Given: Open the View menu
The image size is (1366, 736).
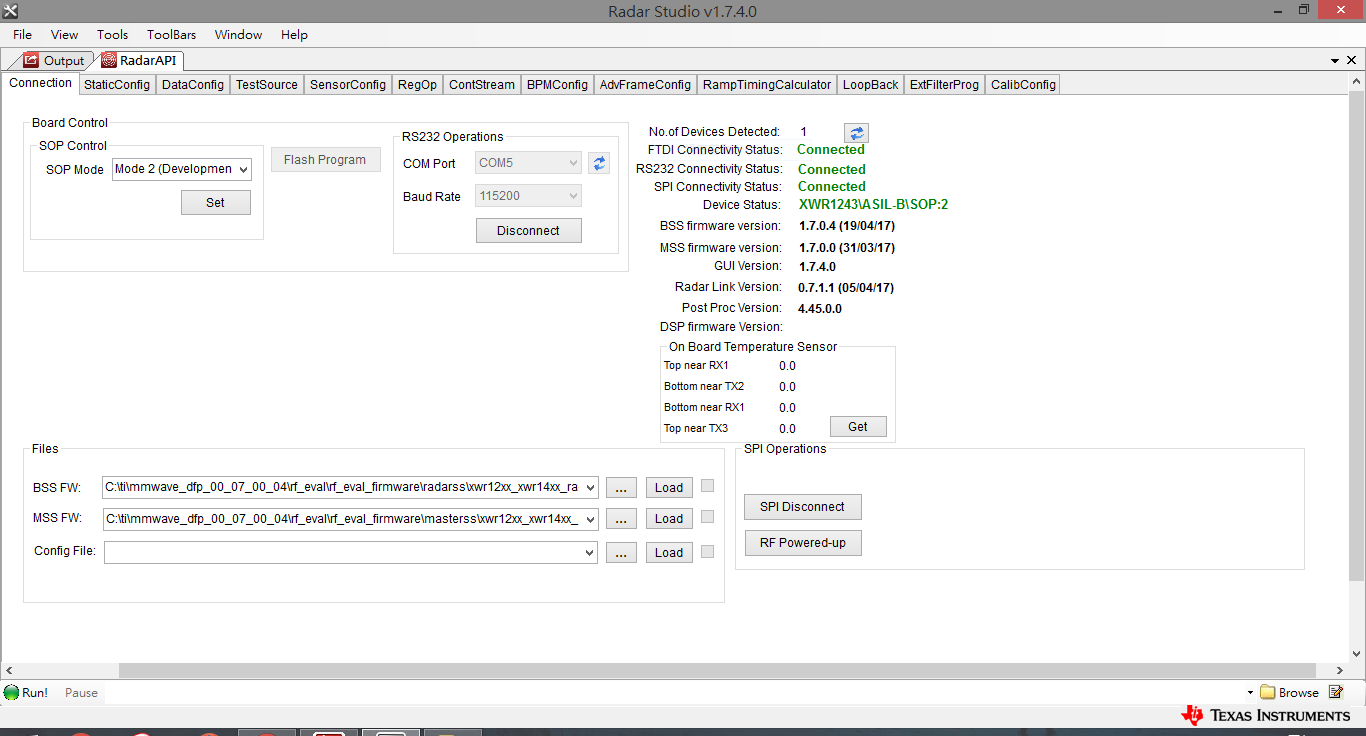Looking at the screenshot, I should [x=64, y=34].
